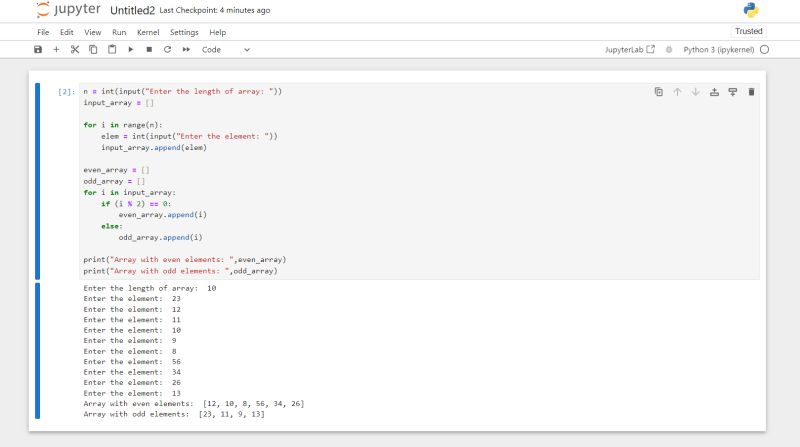Duplicate the cell using the cell toolbar icon
800x447 pixels.
coord(659,92)
